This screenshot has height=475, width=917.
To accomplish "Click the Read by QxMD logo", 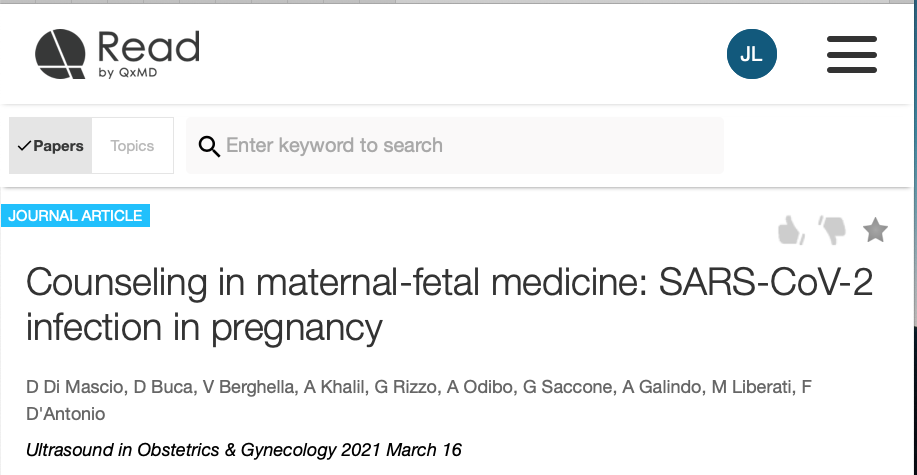I will 117,54.
